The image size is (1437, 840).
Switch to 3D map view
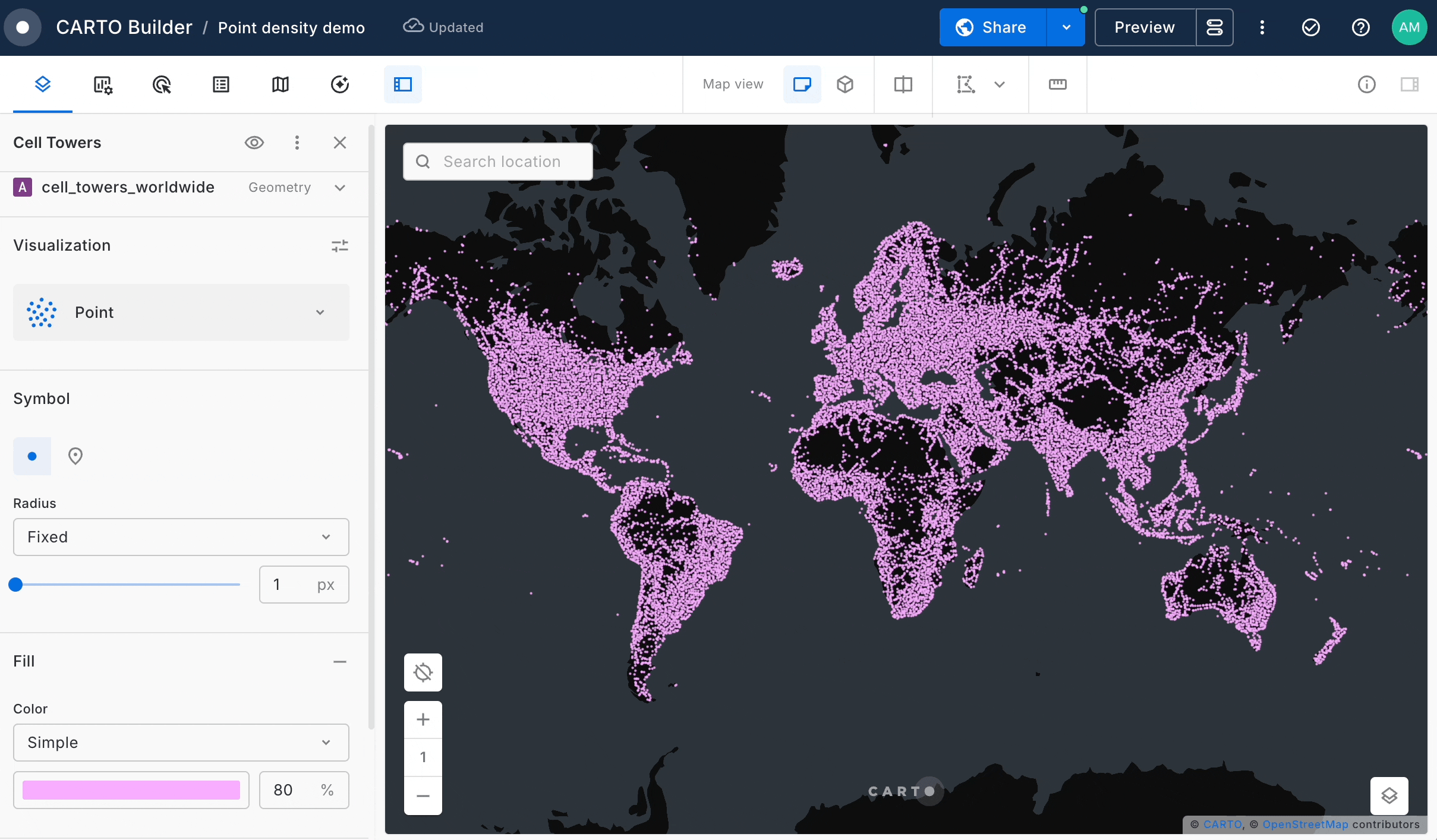[x=845, y=84]
